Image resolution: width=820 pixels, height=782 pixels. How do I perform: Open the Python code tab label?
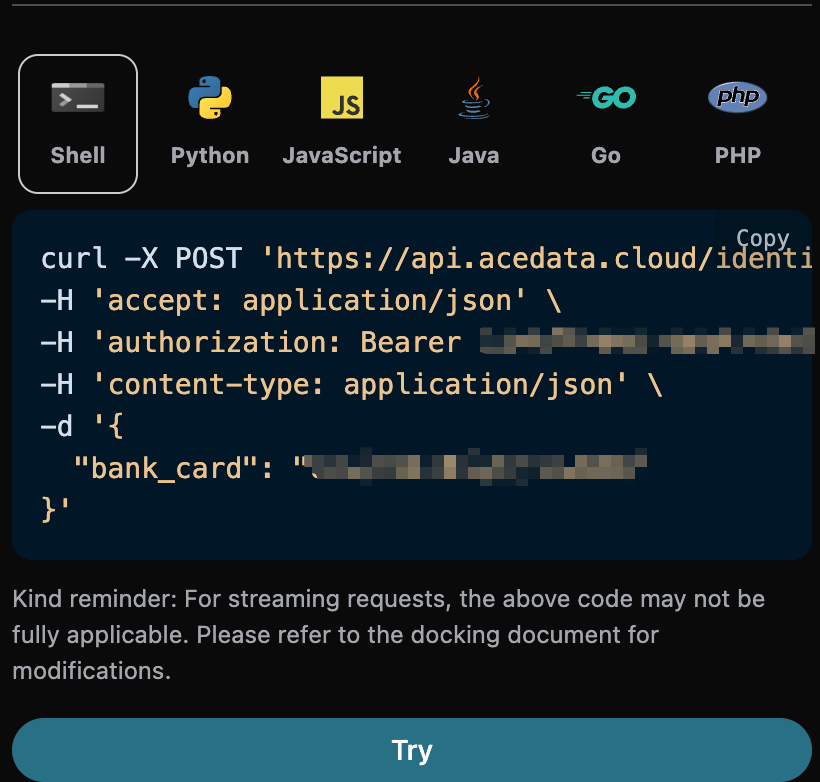[x=210, y=155]
